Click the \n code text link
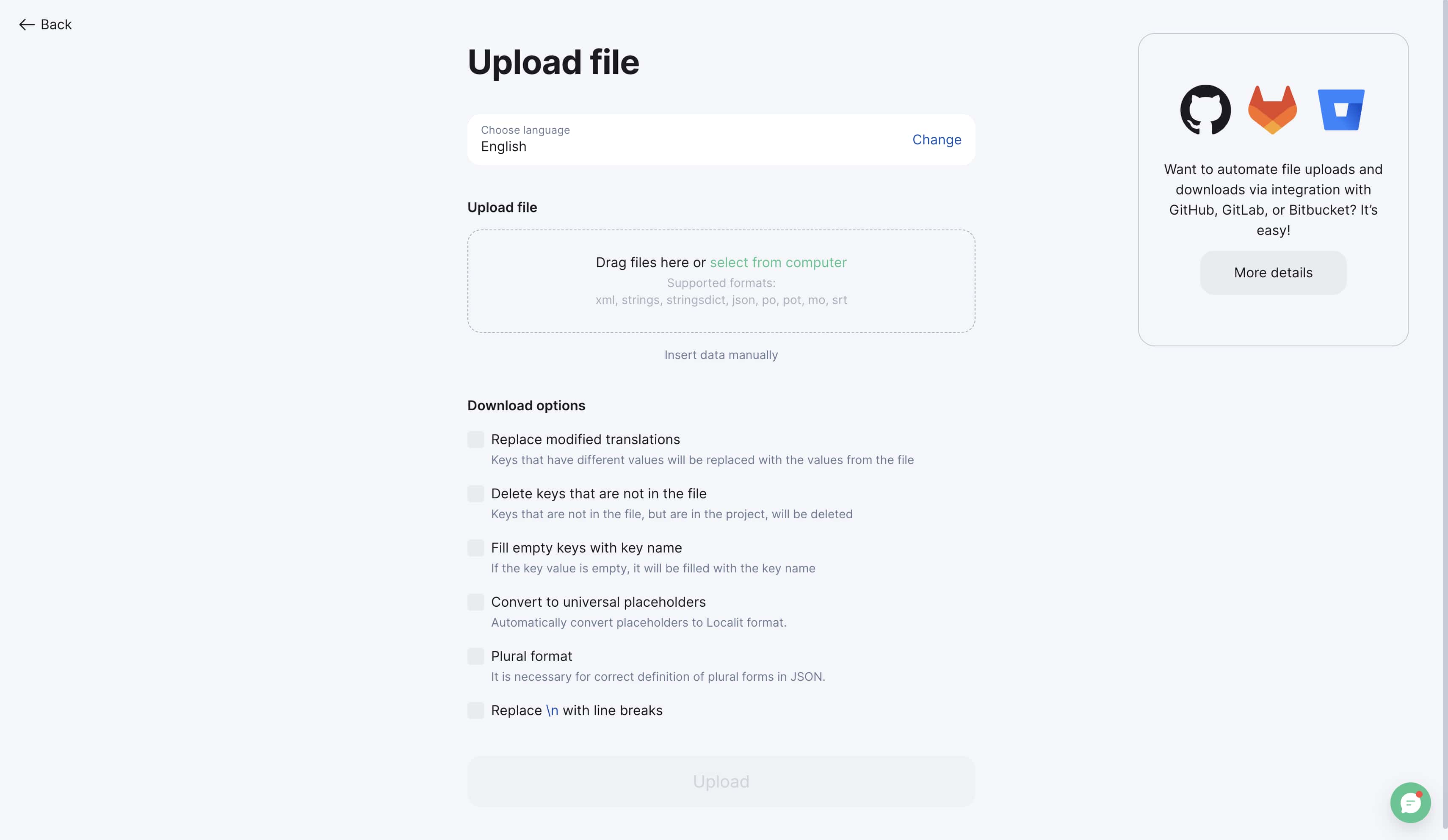This screenshot has width=1448, height=840. pyautogui.click(x=552, y=711)
